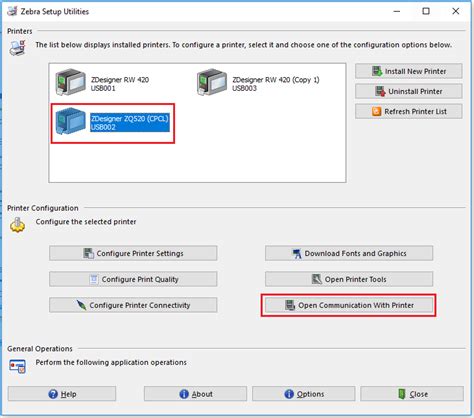Click the Open Printer Tools icon
Viewport: 474px width, 418px height.
pos(317,279)
